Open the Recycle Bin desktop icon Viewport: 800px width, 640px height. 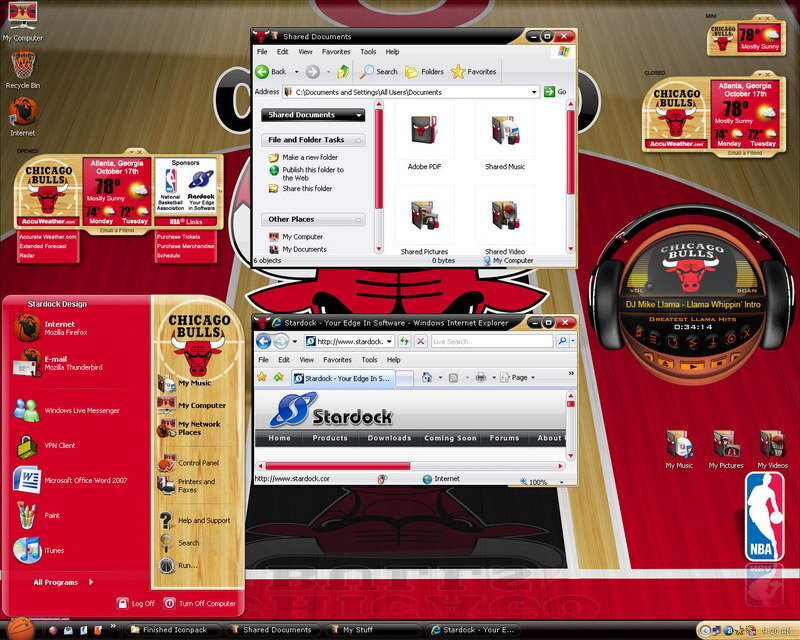click(22, 68)
